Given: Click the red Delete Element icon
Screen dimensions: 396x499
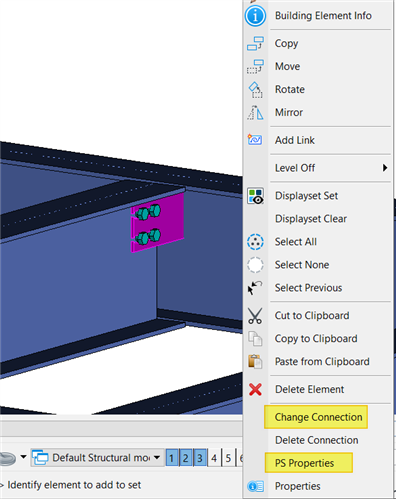Looking at the screenshot, I should (255, 389).
